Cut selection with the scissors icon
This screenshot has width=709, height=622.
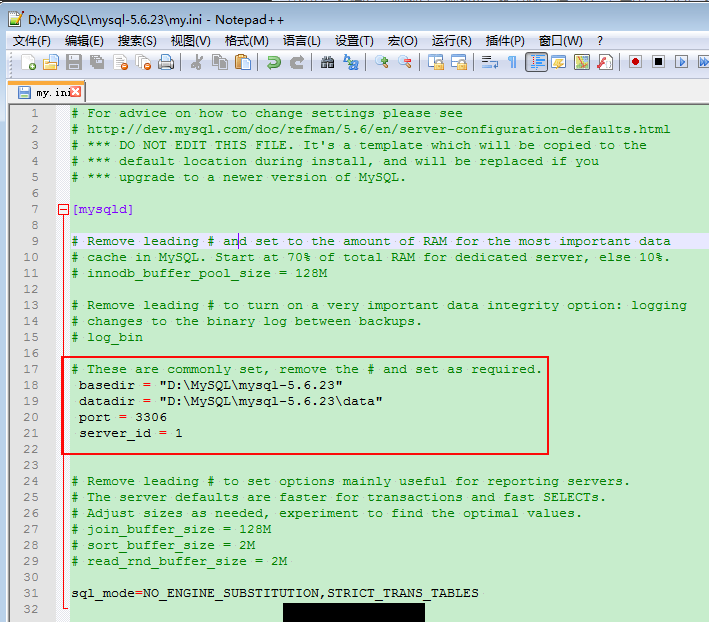[197, 62]
